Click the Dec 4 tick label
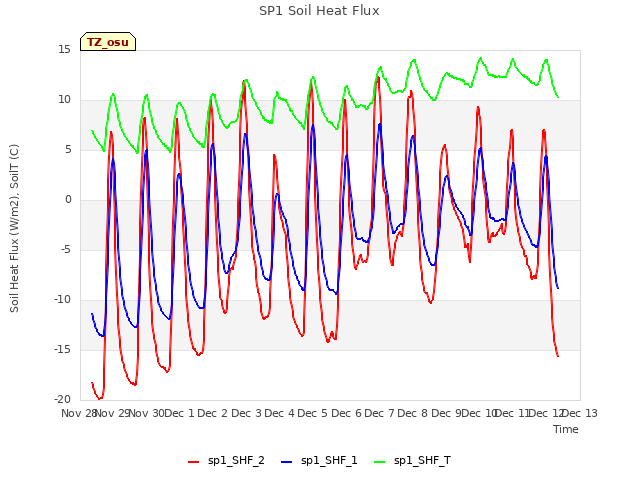This screenshot has height=480, width=640. pos(279,413)
